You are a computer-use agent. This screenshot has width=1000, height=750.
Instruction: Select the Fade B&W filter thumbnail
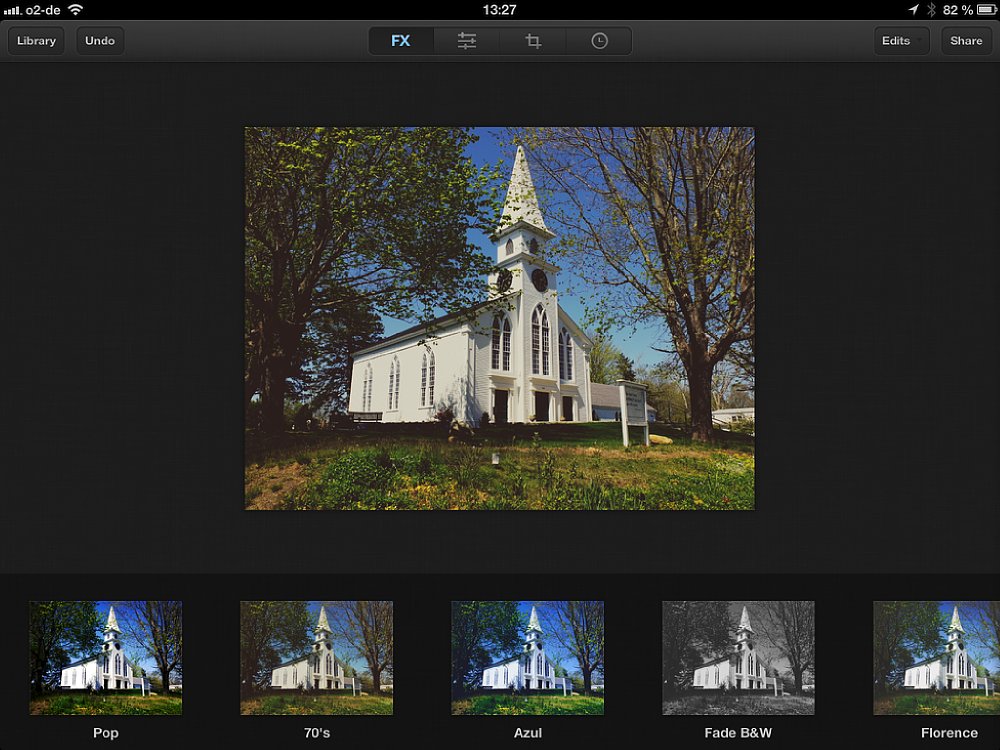point(739,658)
